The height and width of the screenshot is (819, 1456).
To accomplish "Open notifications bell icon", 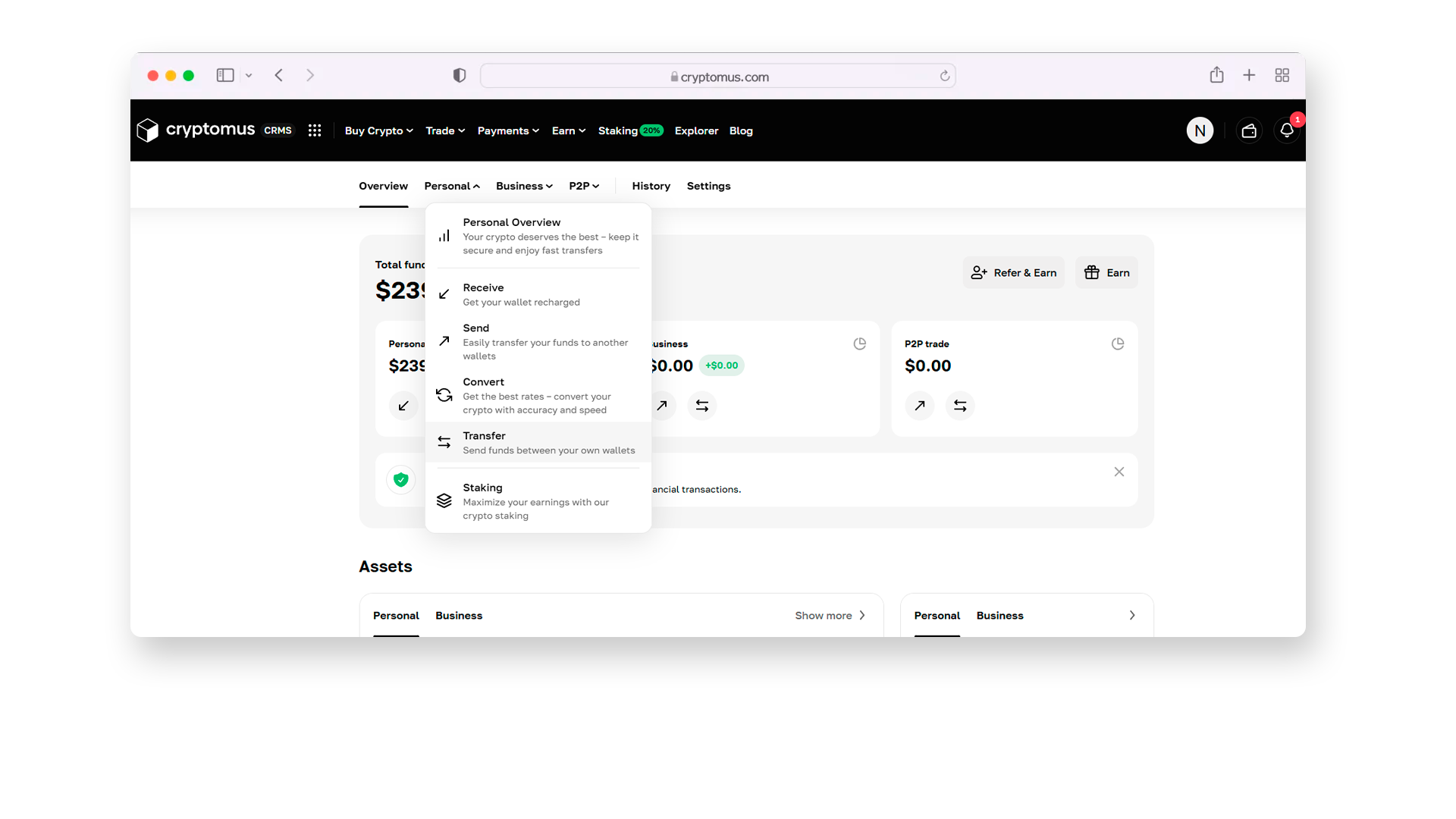I will click(x=1287, y=130).
